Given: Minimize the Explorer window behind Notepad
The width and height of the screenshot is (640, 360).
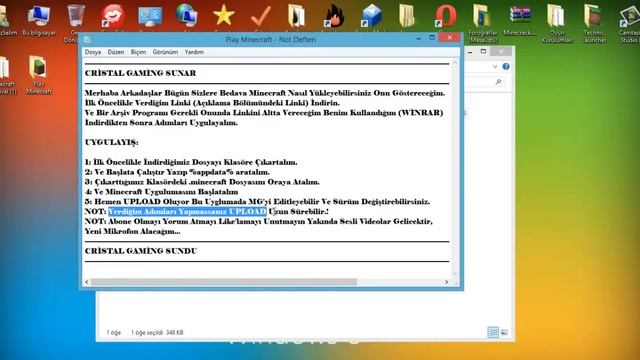Looking at the screenshot, I should [470, 52].
